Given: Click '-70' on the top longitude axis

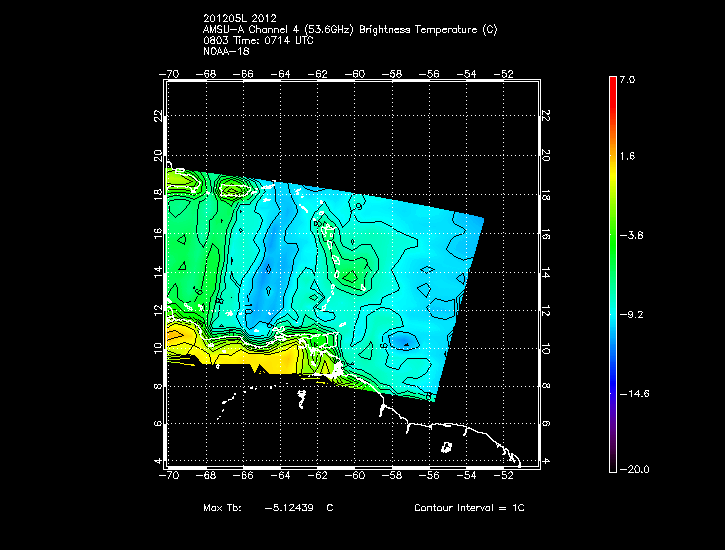Looking at the screenshot, I should click(169, 74).
